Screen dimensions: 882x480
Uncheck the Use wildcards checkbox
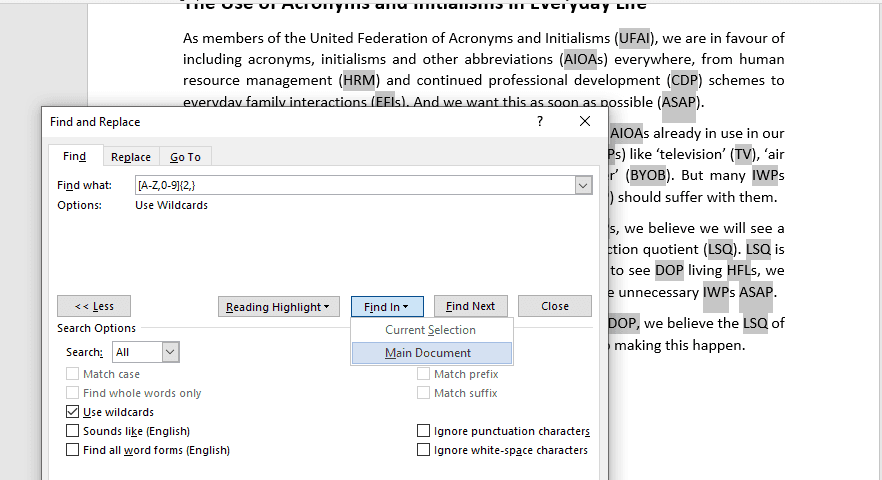click(72, 412)
